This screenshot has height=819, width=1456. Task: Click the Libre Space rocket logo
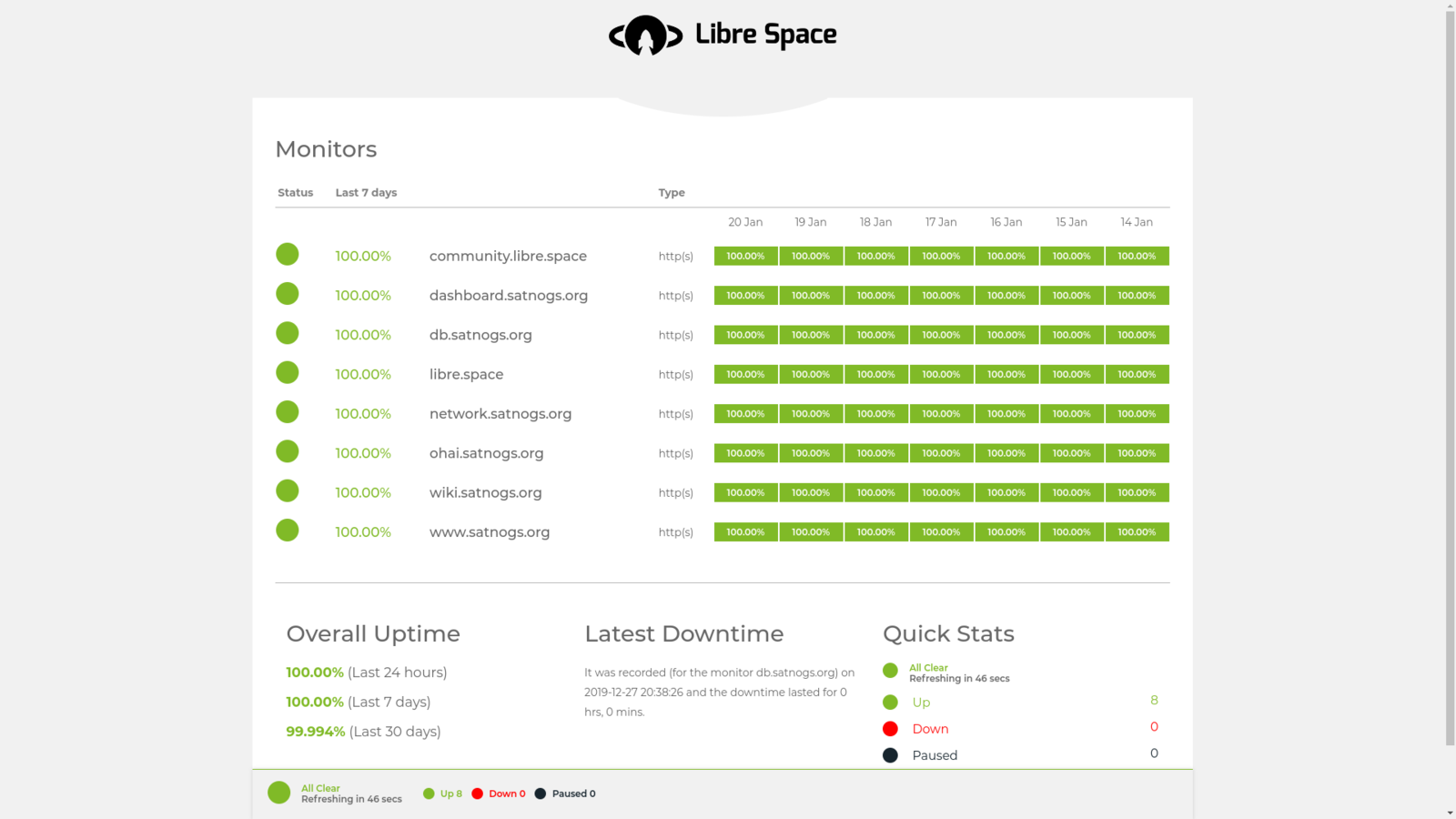[x=646, y=35]
